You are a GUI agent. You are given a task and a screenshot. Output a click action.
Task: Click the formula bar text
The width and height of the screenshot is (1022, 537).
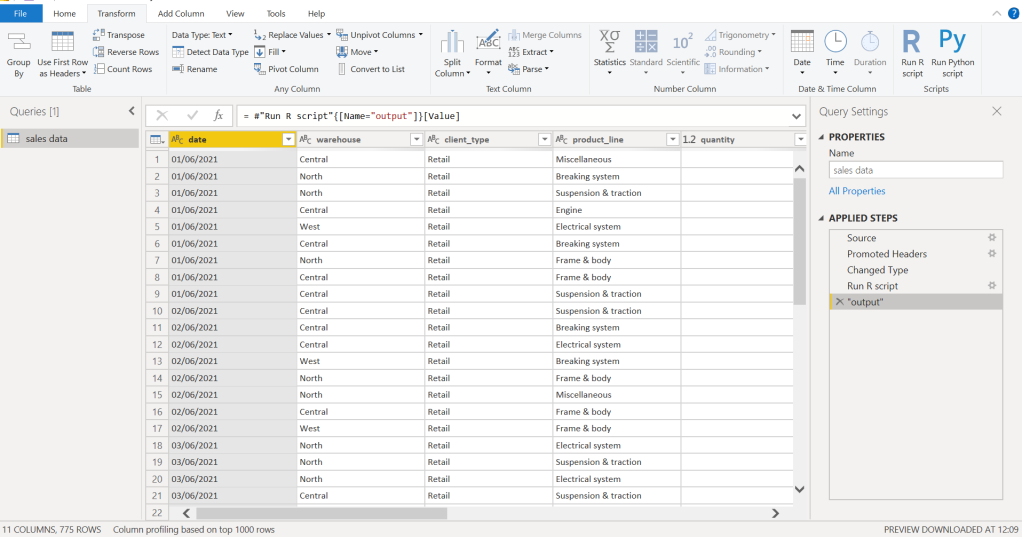click(351, 116)
